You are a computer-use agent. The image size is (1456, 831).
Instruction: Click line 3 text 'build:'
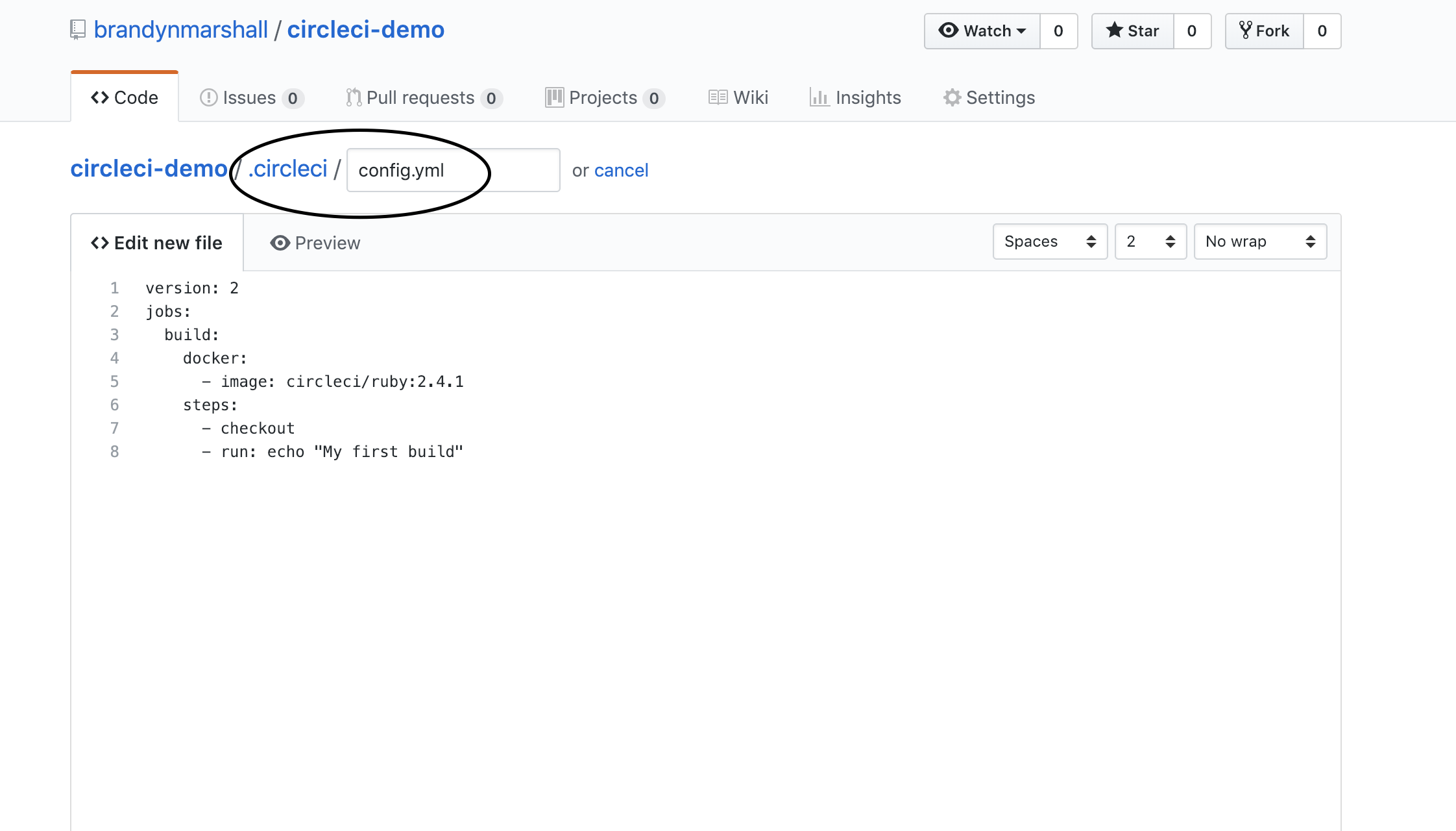191,334
